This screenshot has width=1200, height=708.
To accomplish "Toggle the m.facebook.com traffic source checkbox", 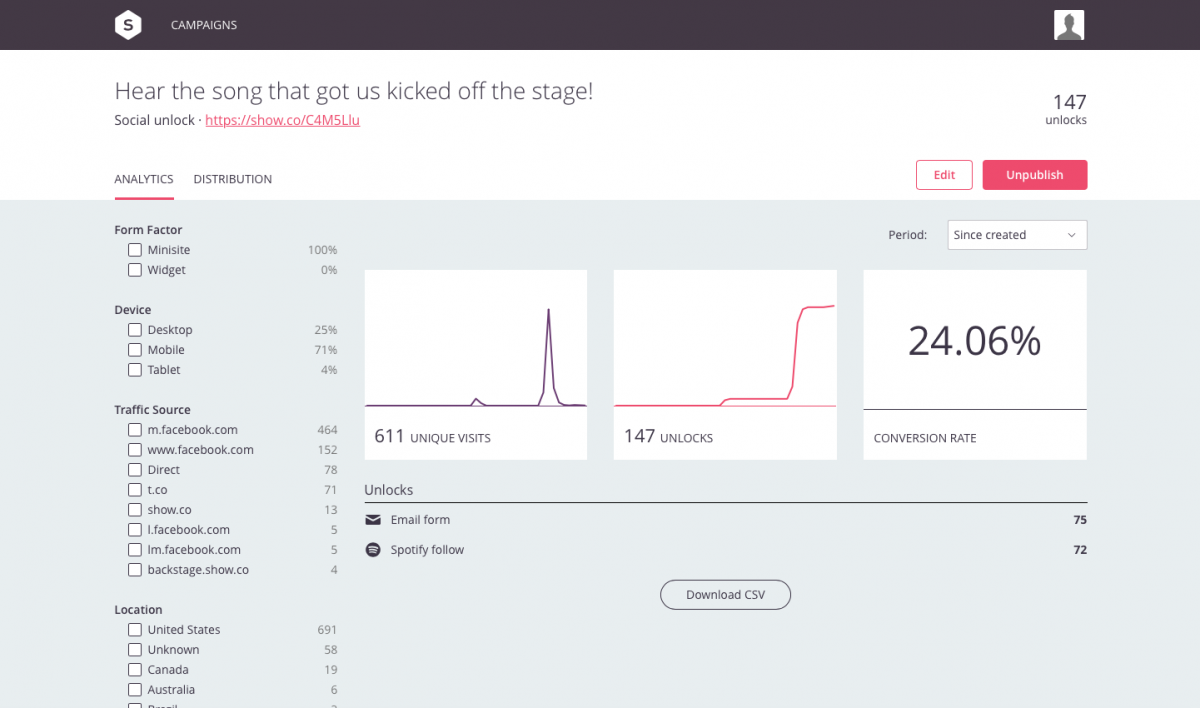I will coord(135,430).
